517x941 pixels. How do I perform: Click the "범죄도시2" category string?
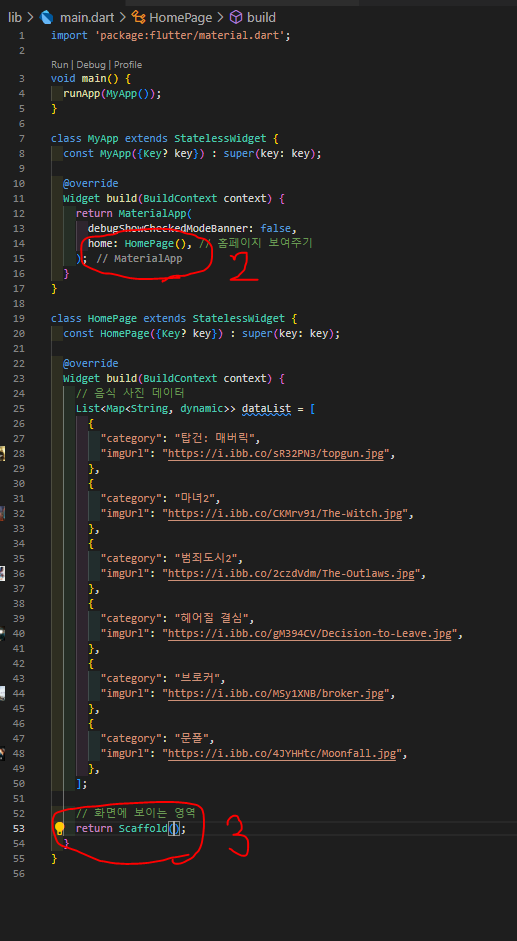point(210,558)
